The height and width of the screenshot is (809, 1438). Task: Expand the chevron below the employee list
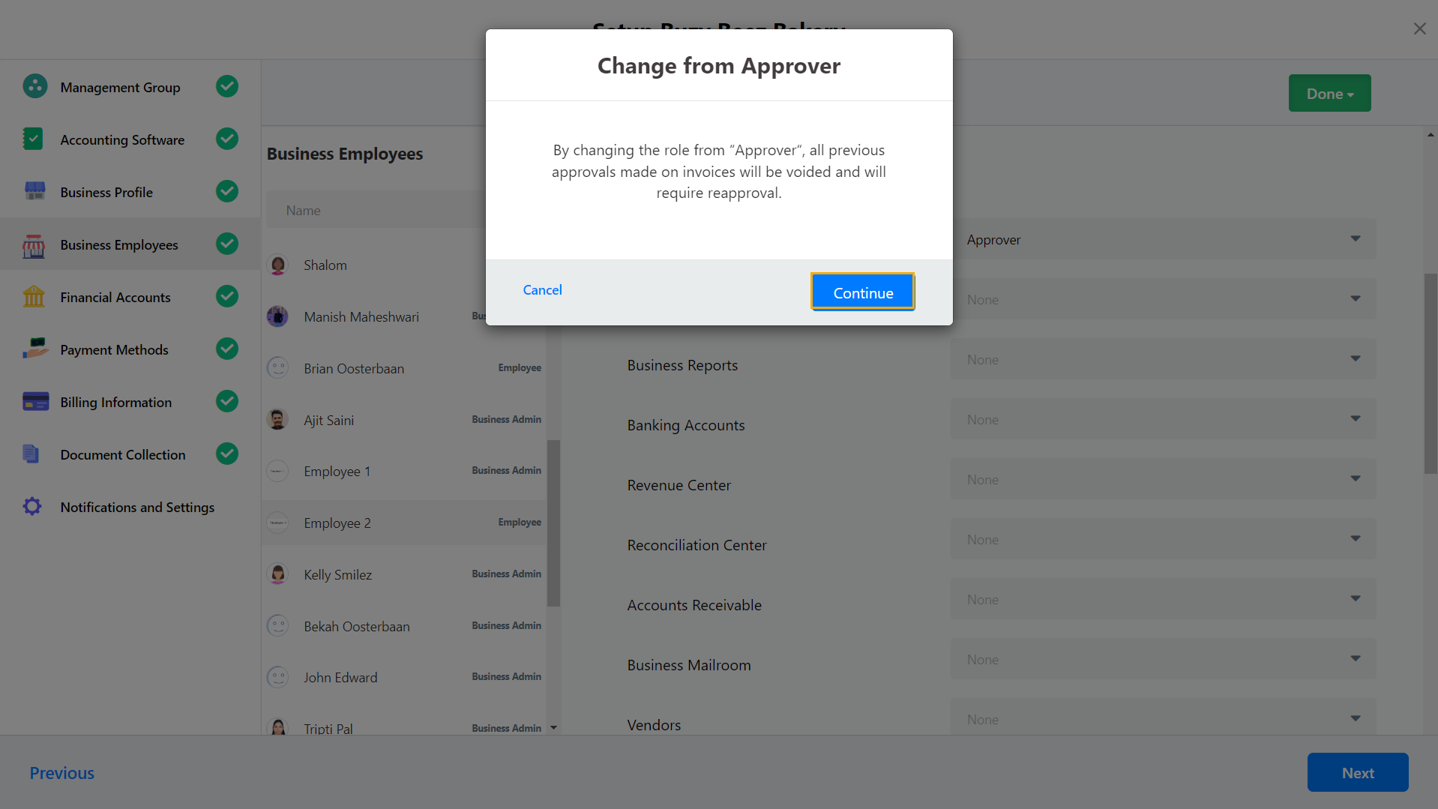point(553,727)
